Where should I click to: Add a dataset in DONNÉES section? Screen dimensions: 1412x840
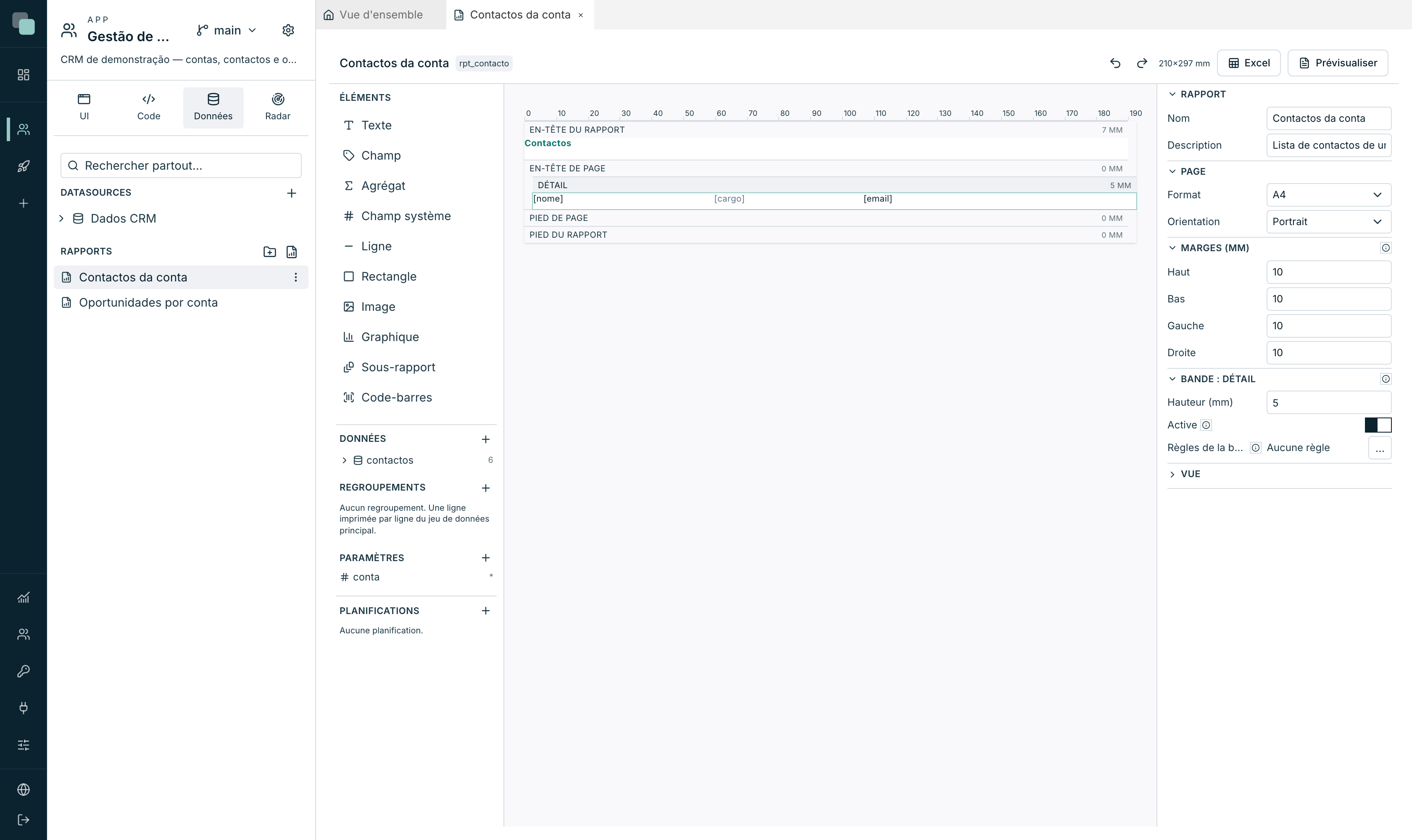(x=485, y=439)
